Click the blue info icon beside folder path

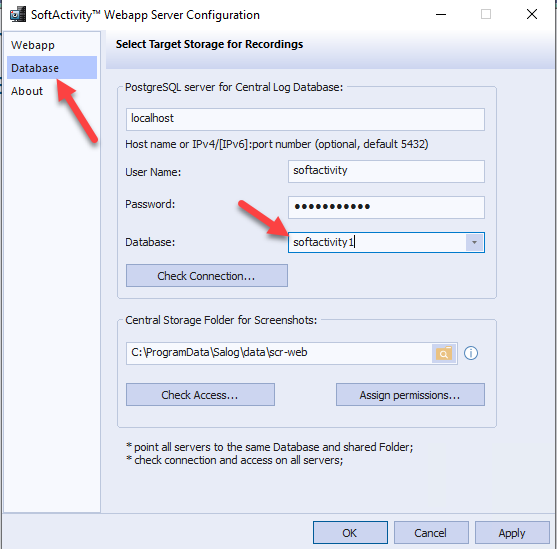coord(471,353)
